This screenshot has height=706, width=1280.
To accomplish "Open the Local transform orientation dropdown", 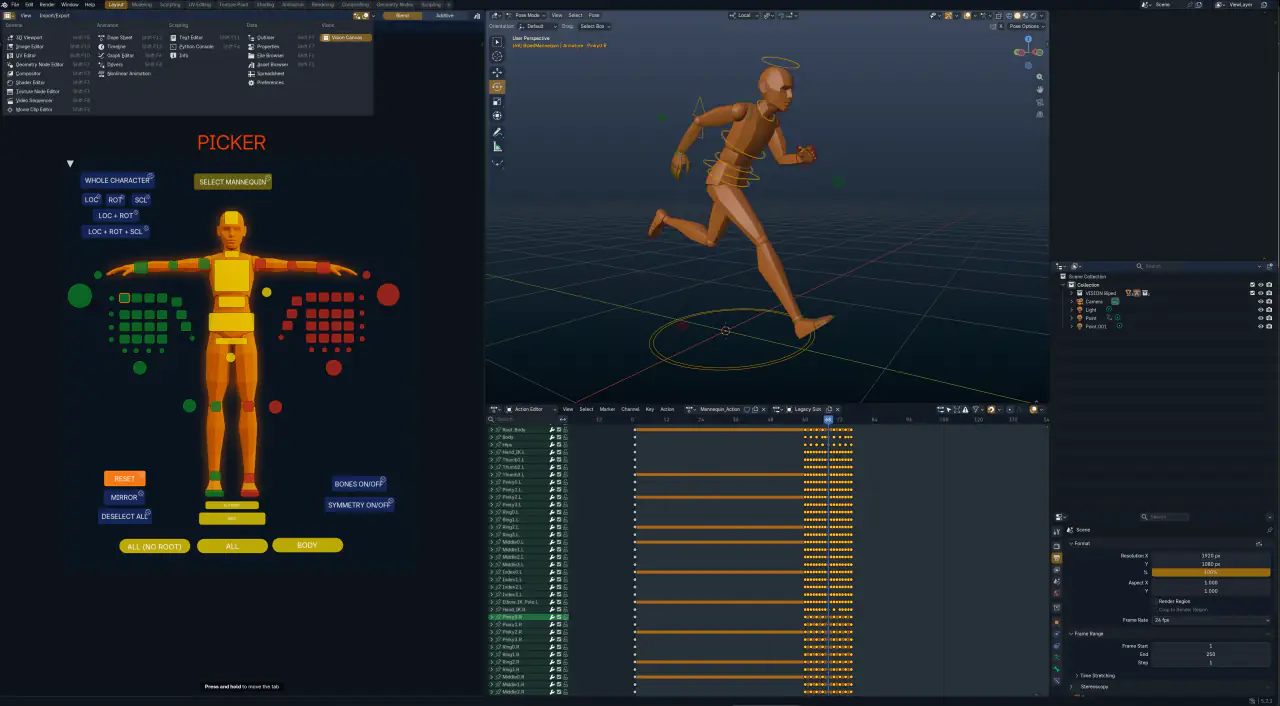I will (745, 15).
